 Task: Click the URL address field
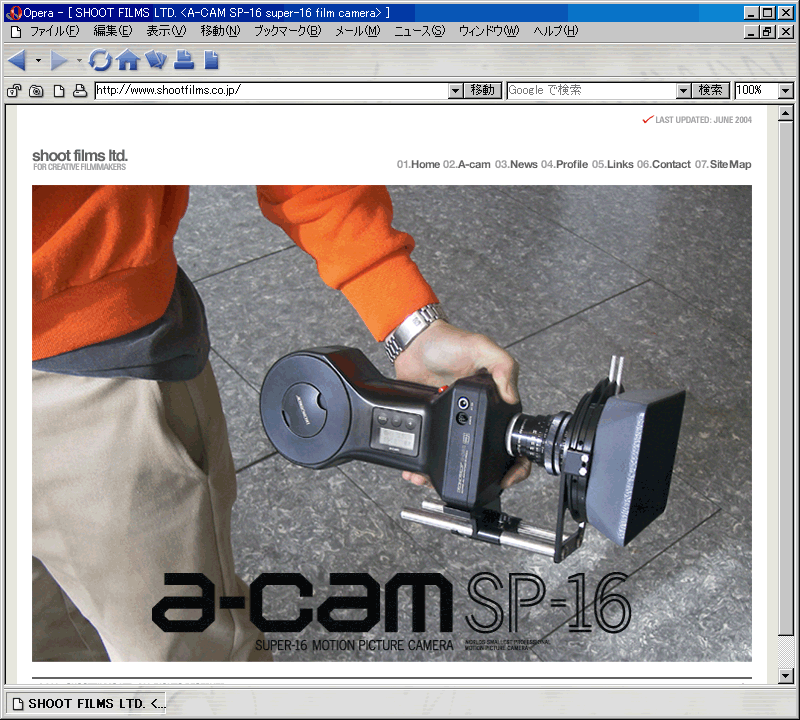(272, 91)
